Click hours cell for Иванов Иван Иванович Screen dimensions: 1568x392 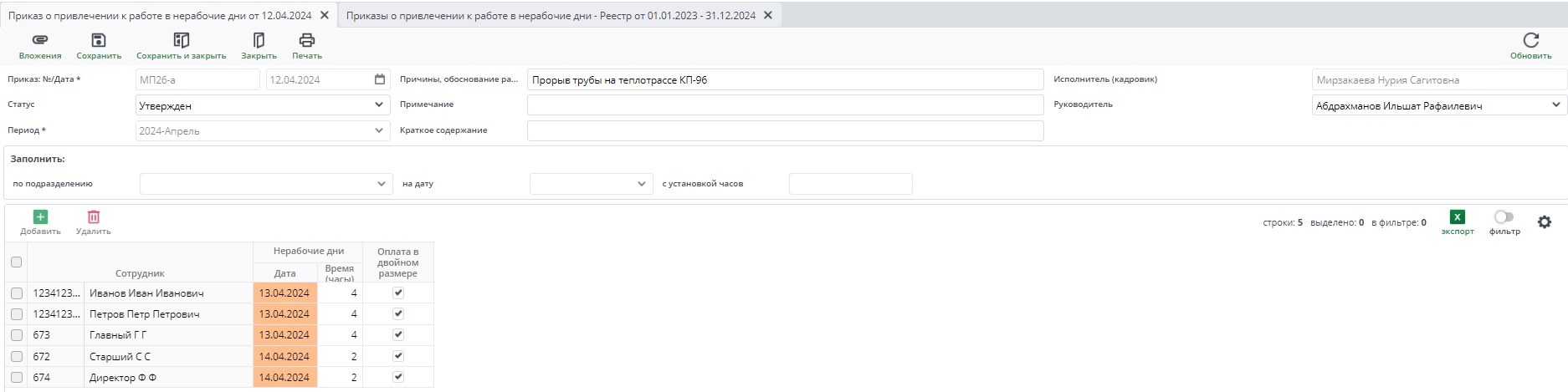tap(340, 293)
